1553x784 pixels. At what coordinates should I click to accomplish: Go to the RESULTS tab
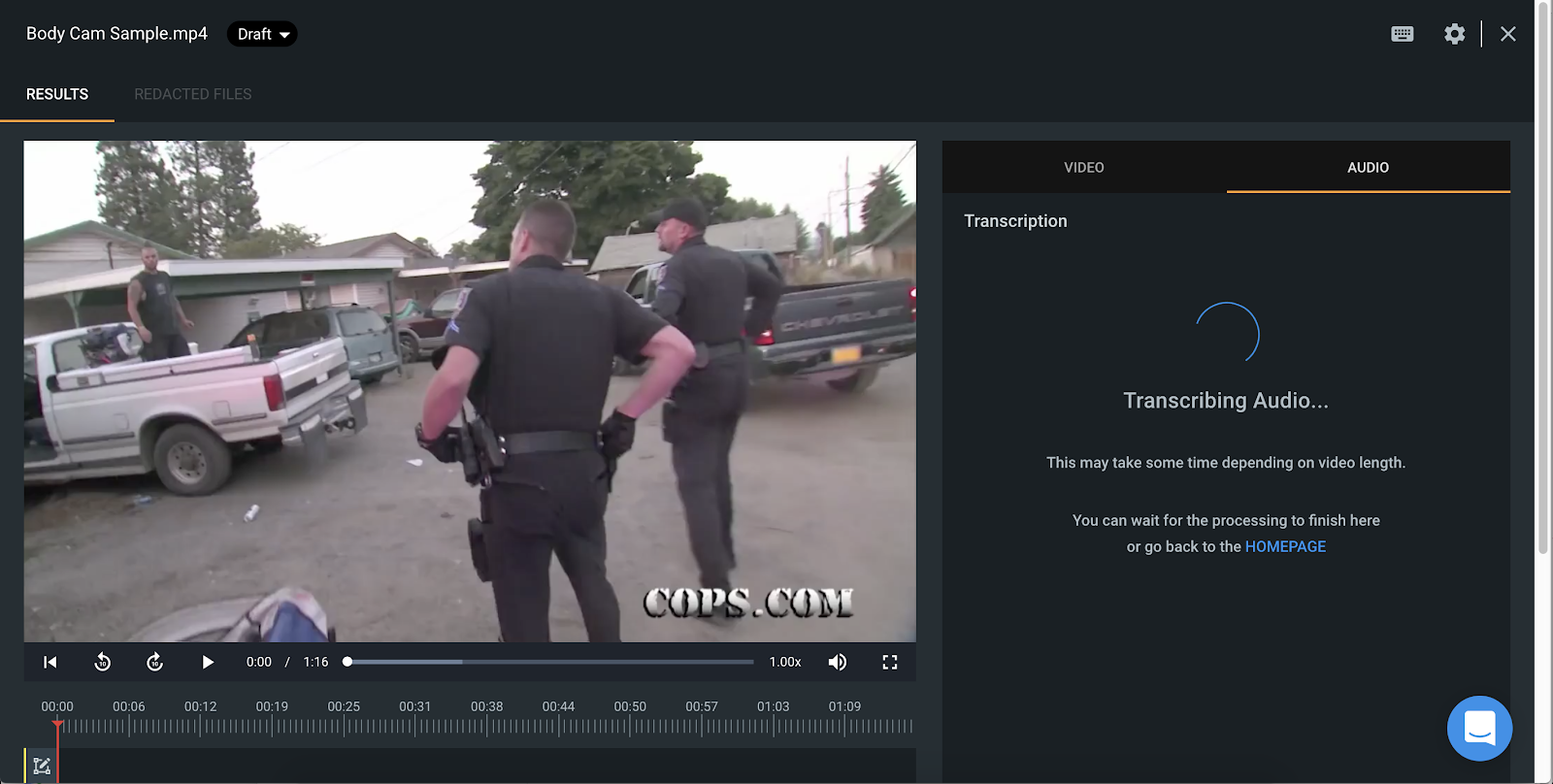tap(57, 94)
